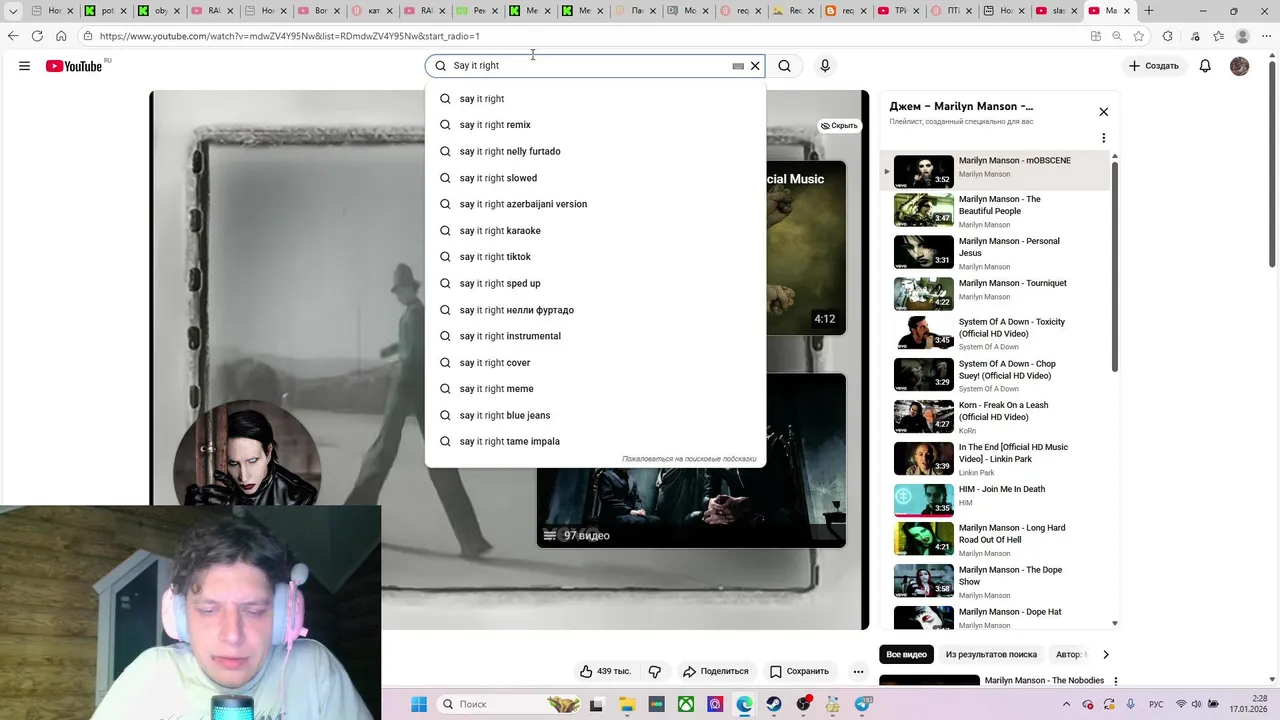Open the YouTube hamburger guide menu

[x=24, y=66]
